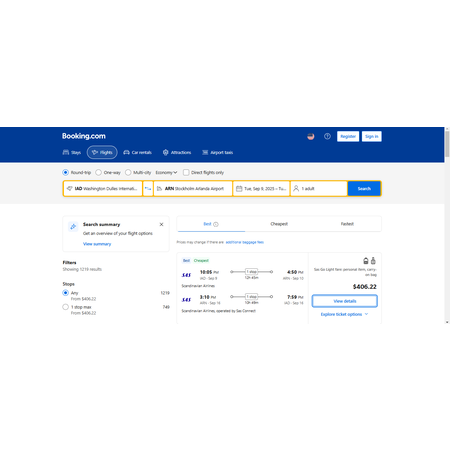Click the Best tab info icon
The width and height of the screenshot is (450, 450).
click(216, 224)
